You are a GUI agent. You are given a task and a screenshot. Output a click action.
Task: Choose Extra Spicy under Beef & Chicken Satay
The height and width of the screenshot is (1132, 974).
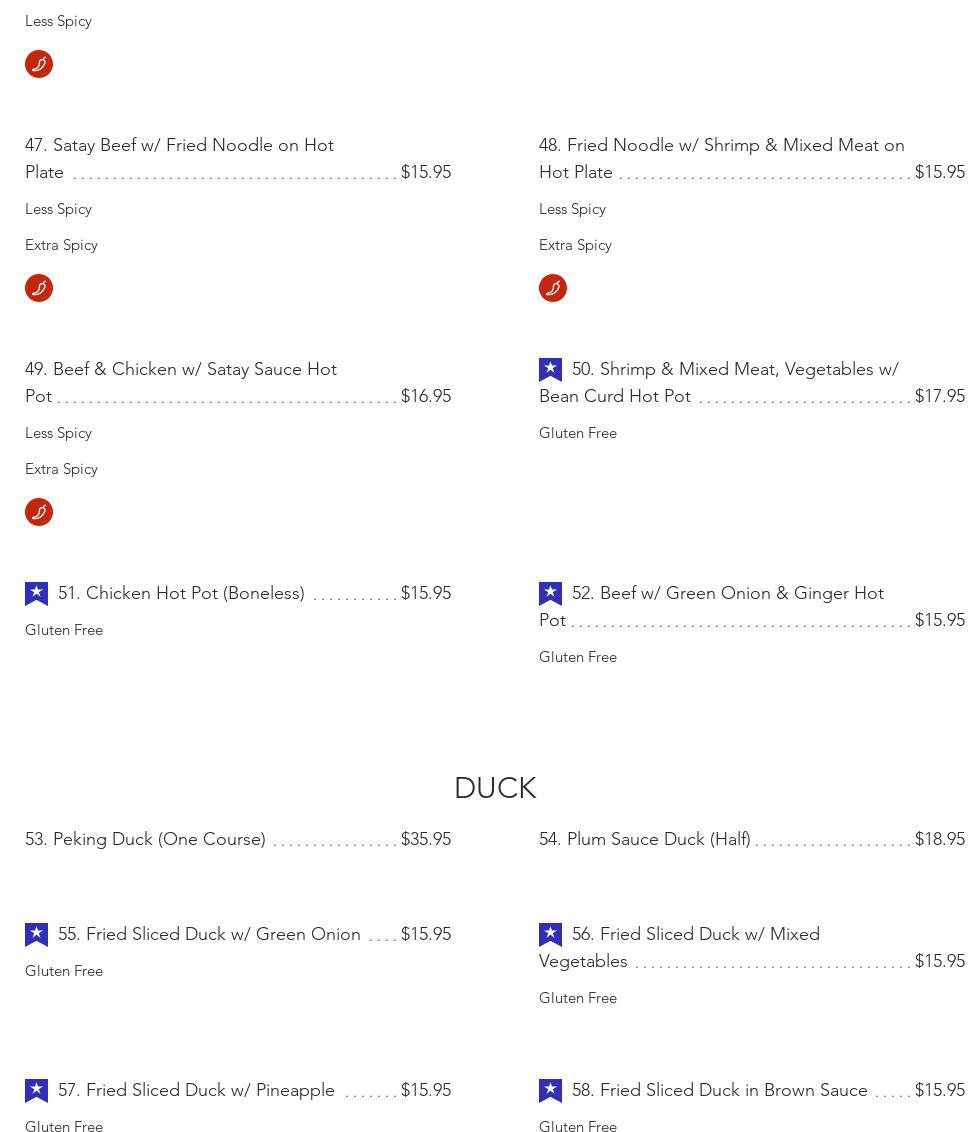pos(61,469)
